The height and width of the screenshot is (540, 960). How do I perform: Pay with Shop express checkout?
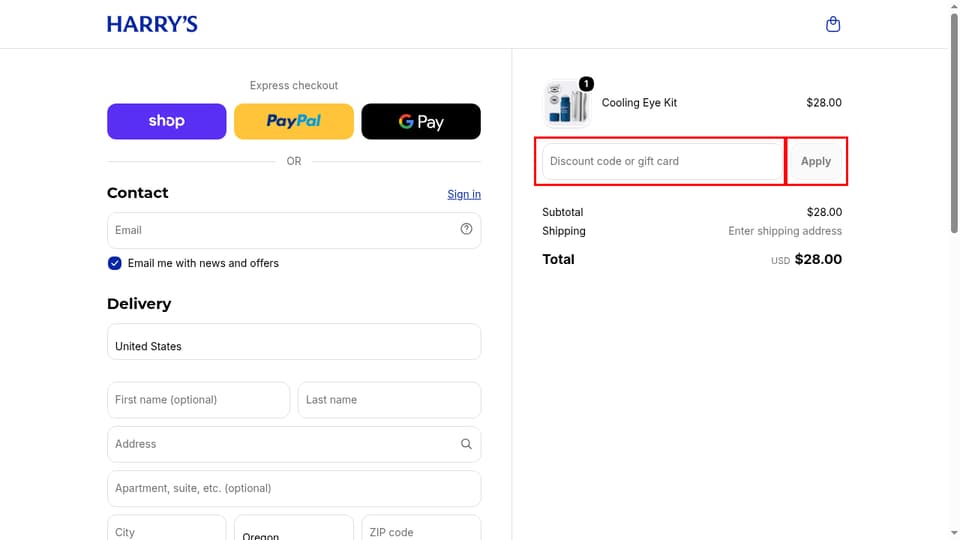coord(167,121)
